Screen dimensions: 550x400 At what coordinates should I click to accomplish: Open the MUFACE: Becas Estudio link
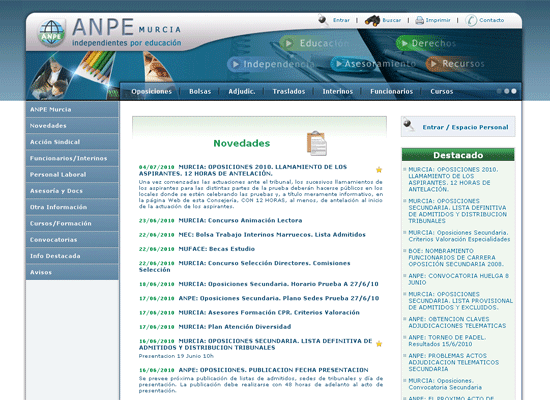216,249
